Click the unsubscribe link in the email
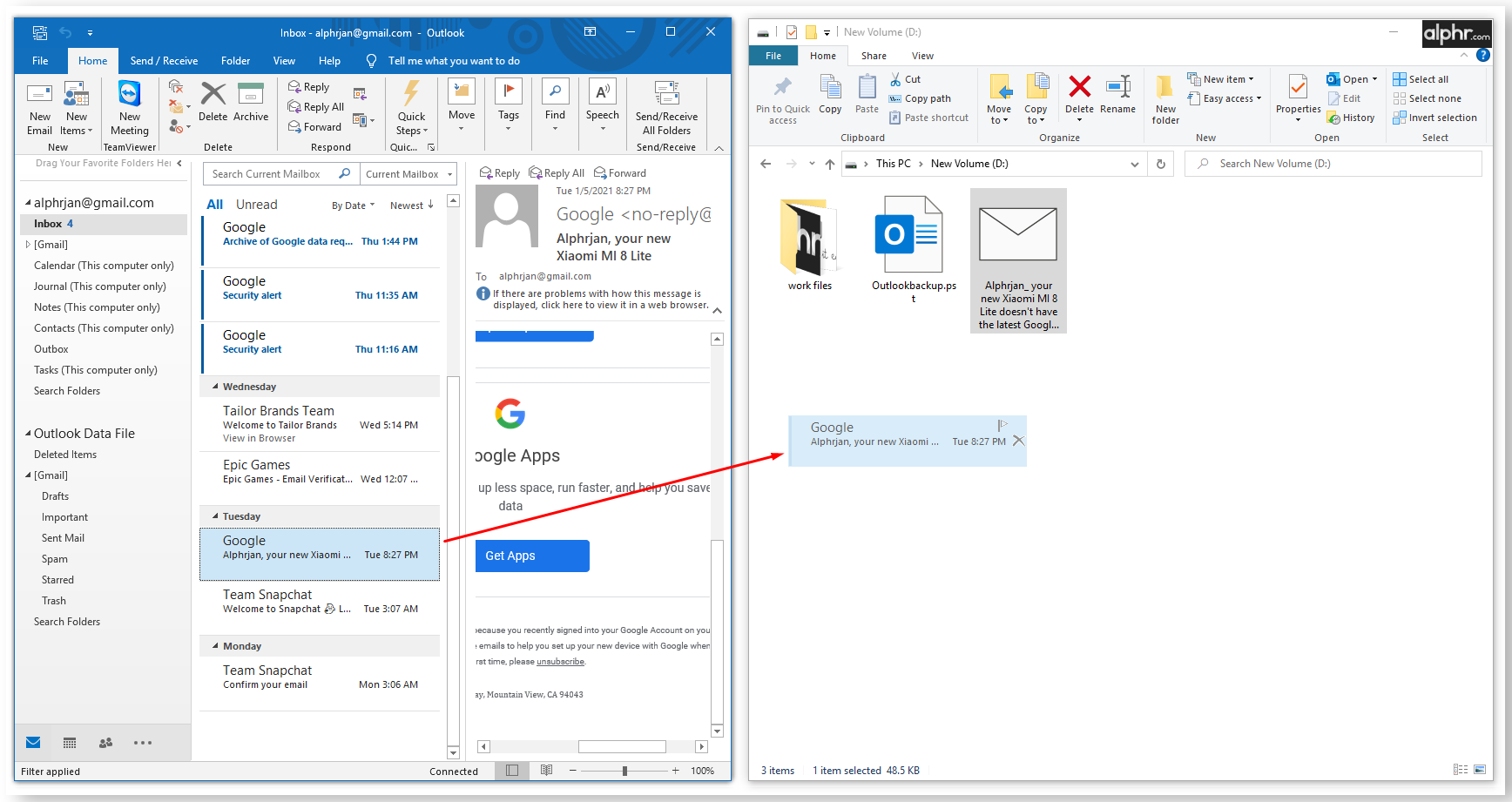 tap(560, 662)
